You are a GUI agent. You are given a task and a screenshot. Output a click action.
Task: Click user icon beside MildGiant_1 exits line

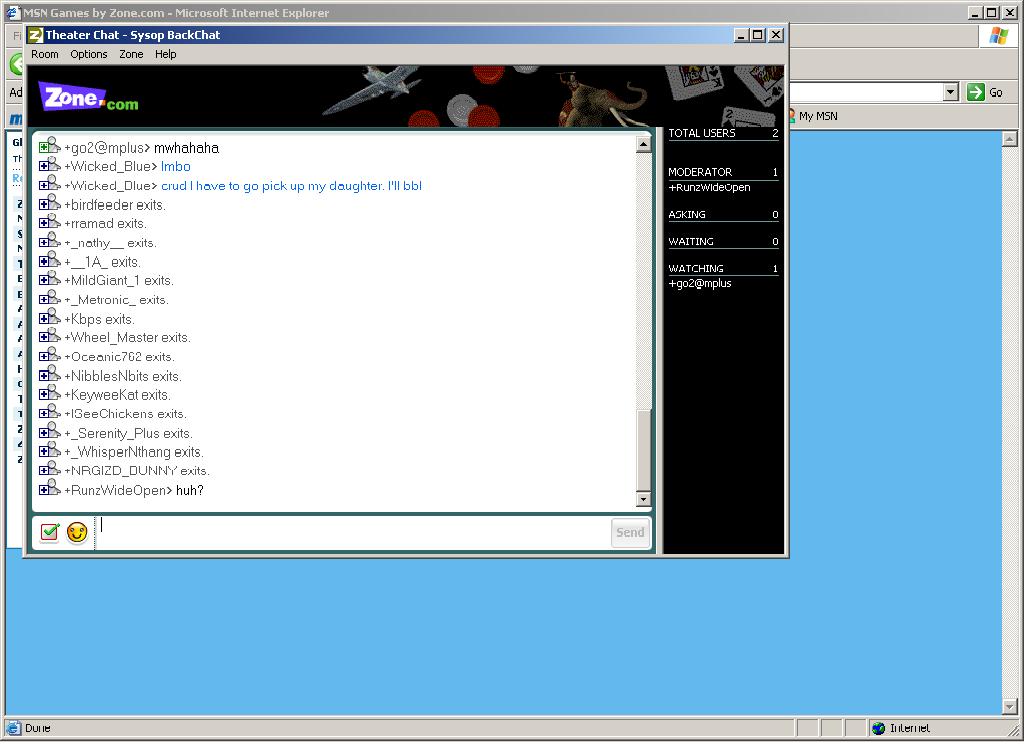coord(50,279)
